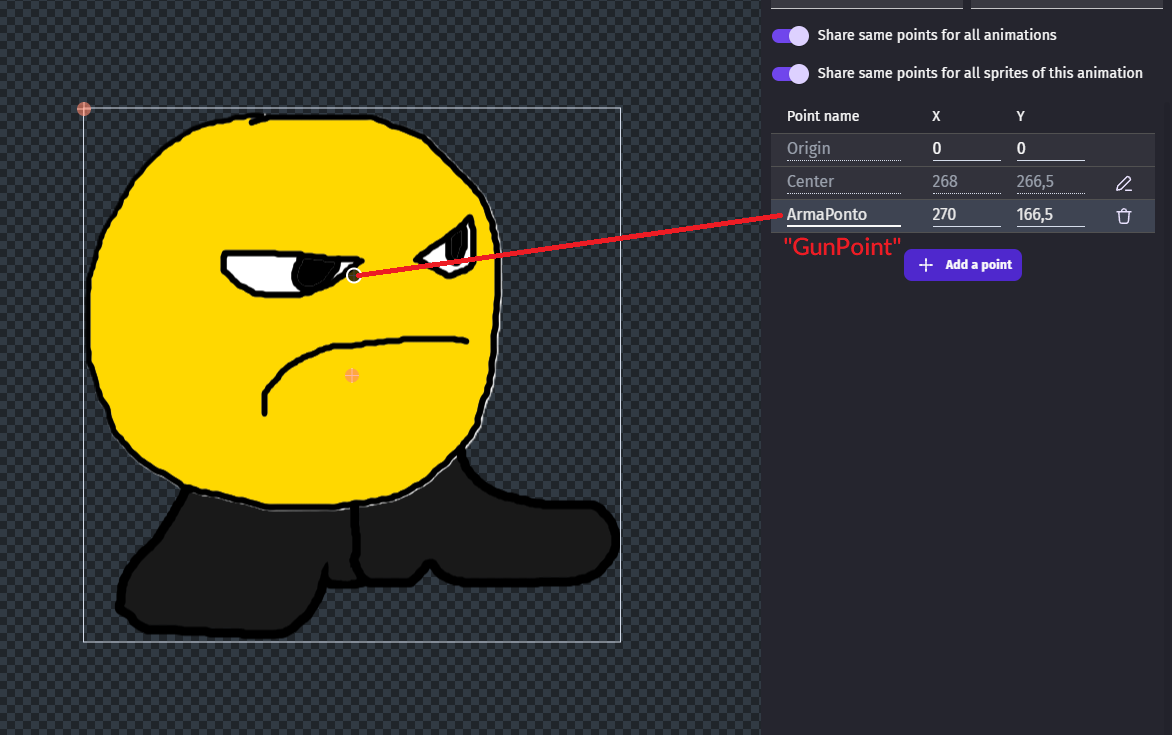Click the red 'GunPoint' annotation text
The image size is (1172, 735).
(x=842, y=247)
